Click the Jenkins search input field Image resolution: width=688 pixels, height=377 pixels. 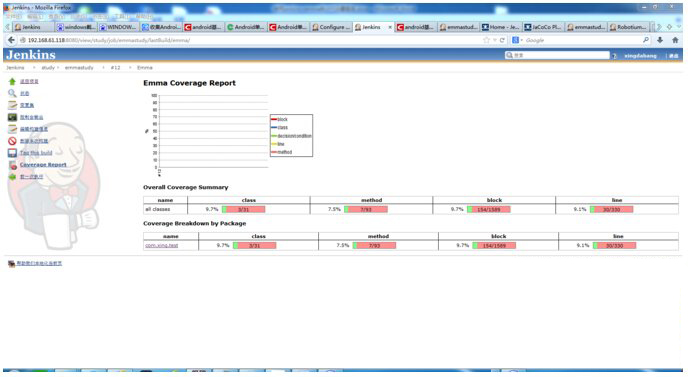[x=557, y=55]
